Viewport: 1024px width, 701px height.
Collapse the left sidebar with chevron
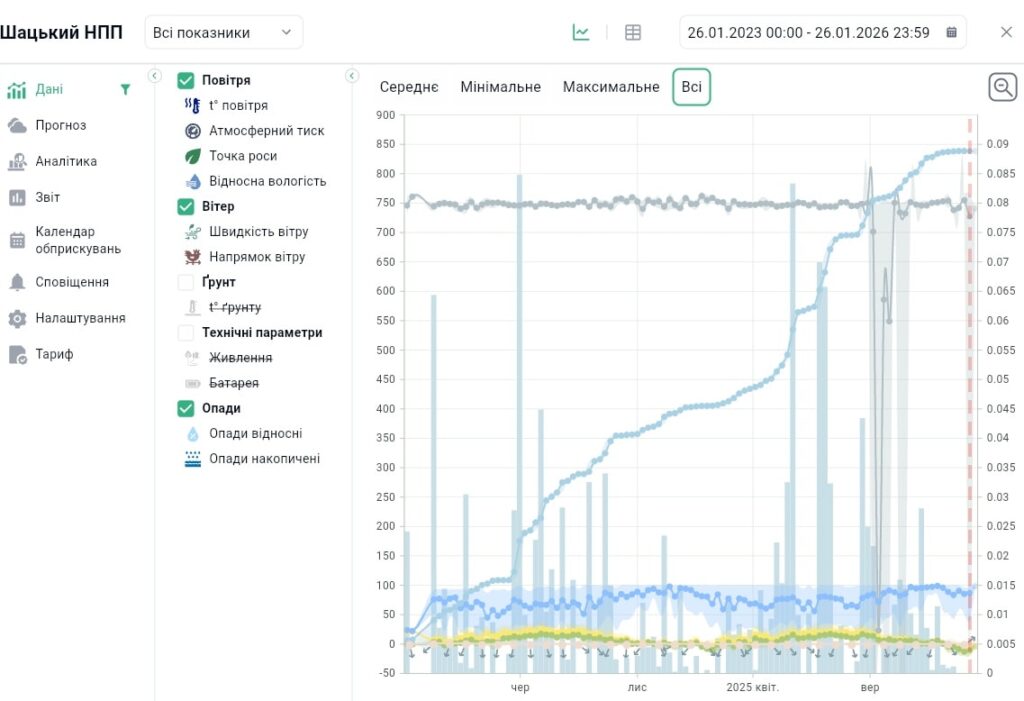(155, 75)
